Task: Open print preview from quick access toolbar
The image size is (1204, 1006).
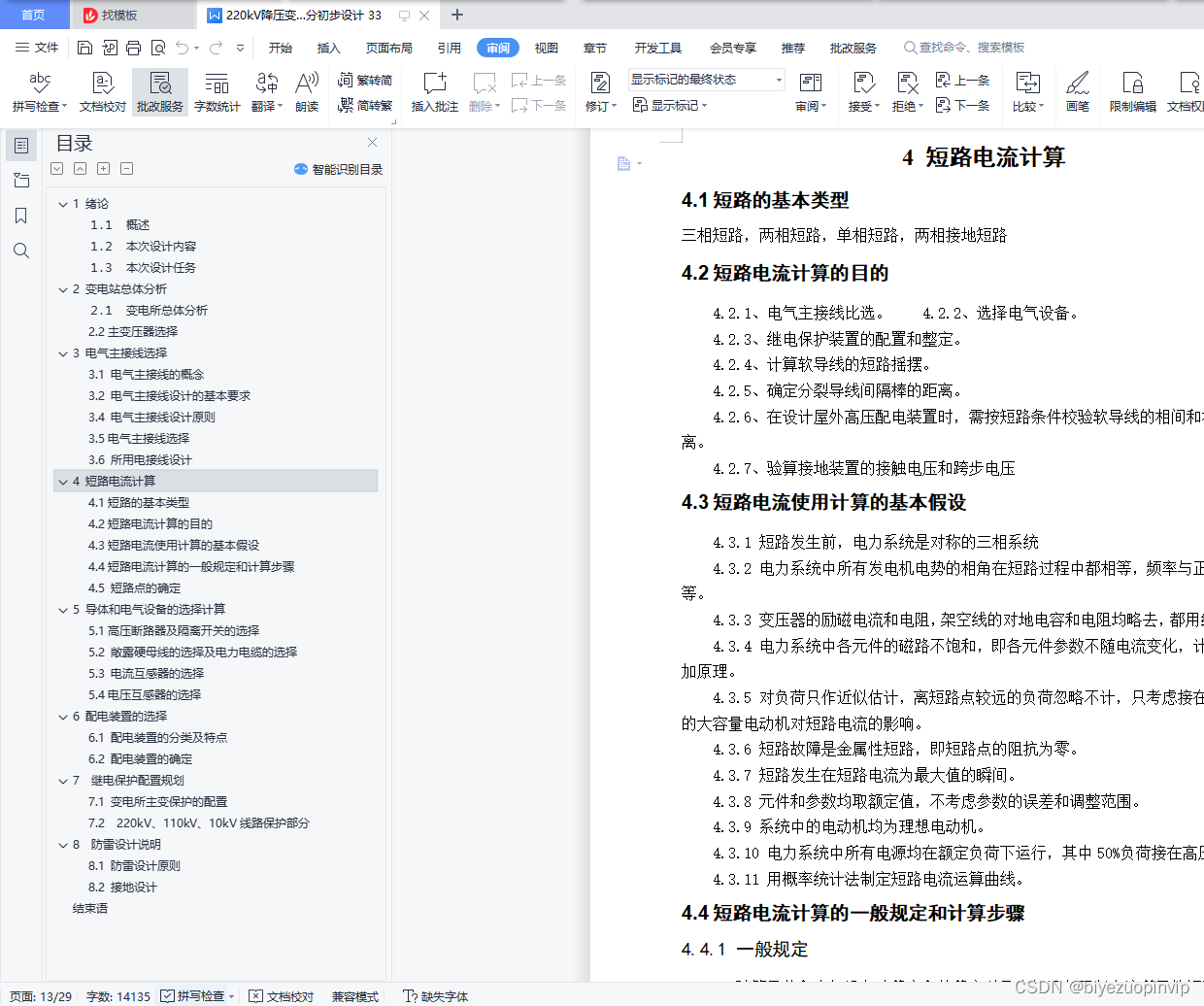Action: tap(157, 48)
